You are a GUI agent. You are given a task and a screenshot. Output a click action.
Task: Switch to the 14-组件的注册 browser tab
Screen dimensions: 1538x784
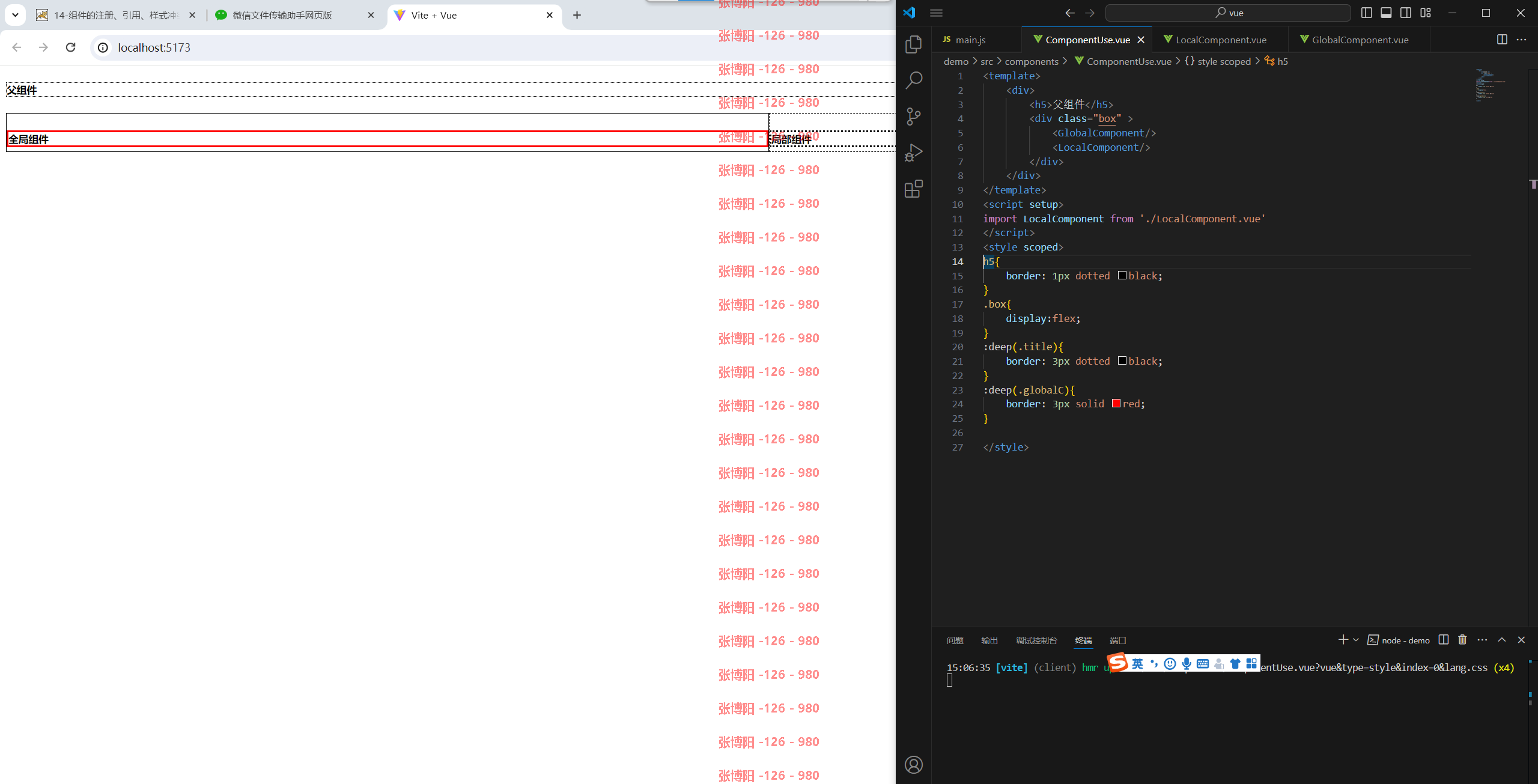[x=116, y=15]
